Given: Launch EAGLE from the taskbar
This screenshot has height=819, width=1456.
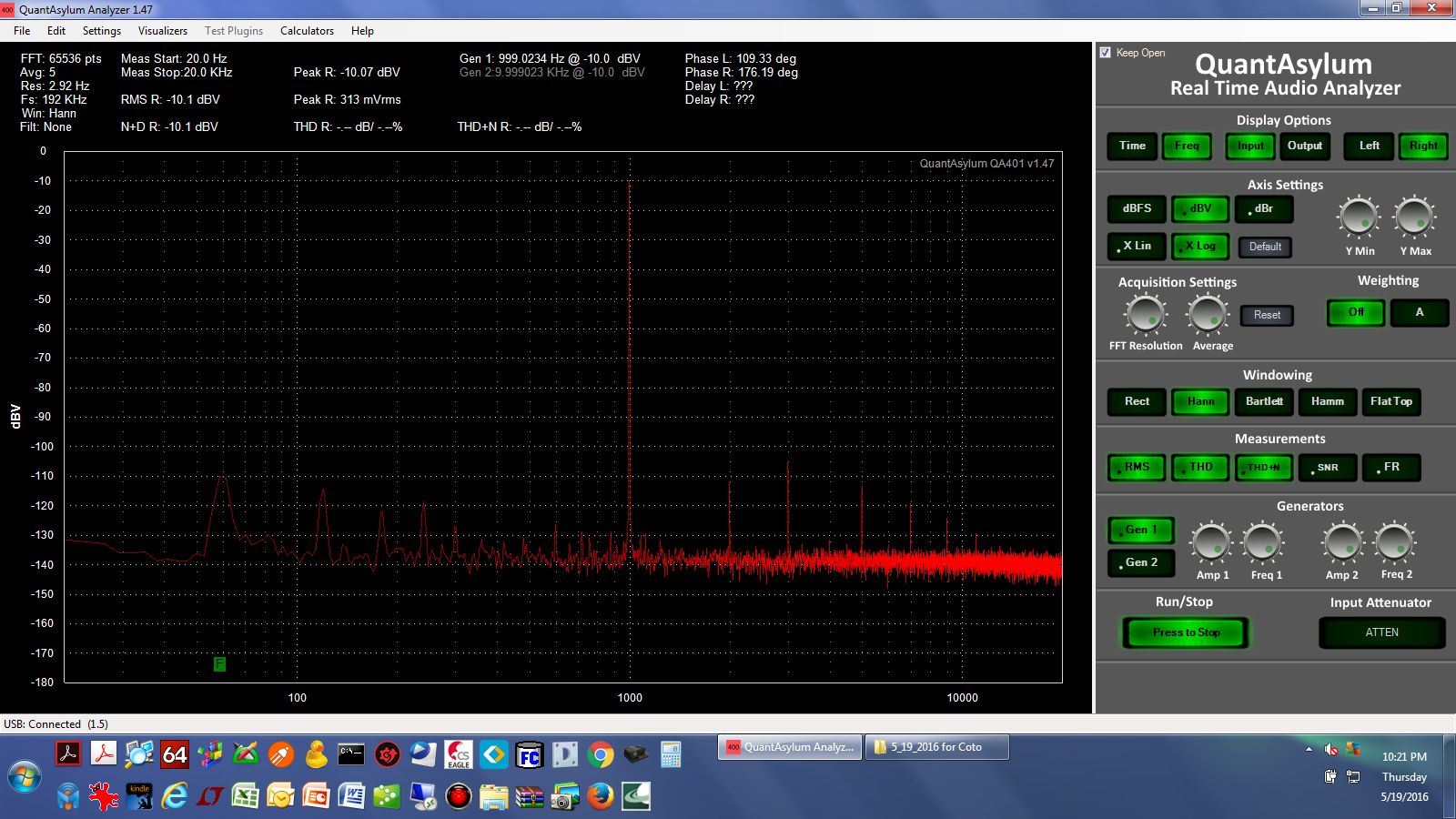Looking at the screenshot, I should 458,754.
